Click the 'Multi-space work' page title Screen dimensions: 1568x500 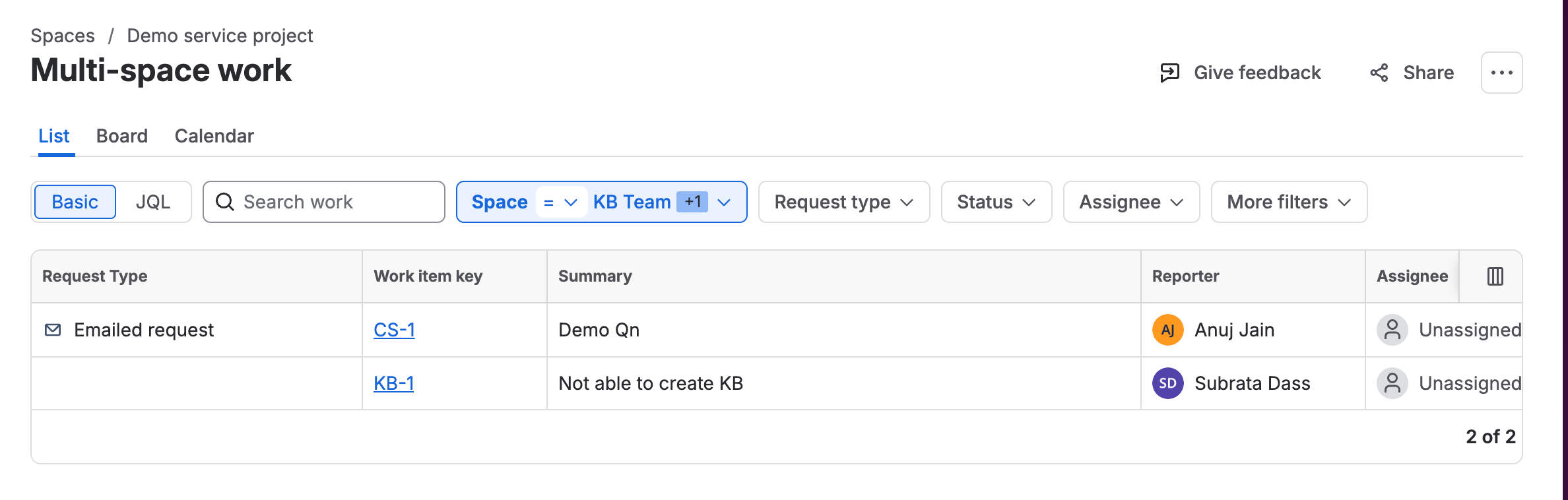[161, 71]
